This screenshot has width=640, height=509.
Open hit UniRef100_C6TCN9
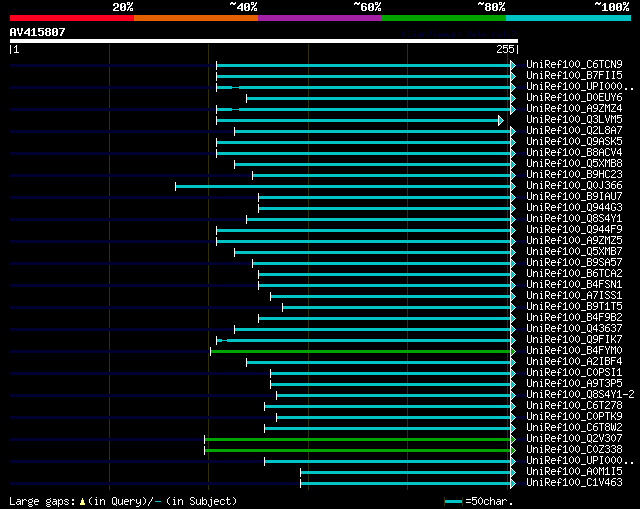574,64
